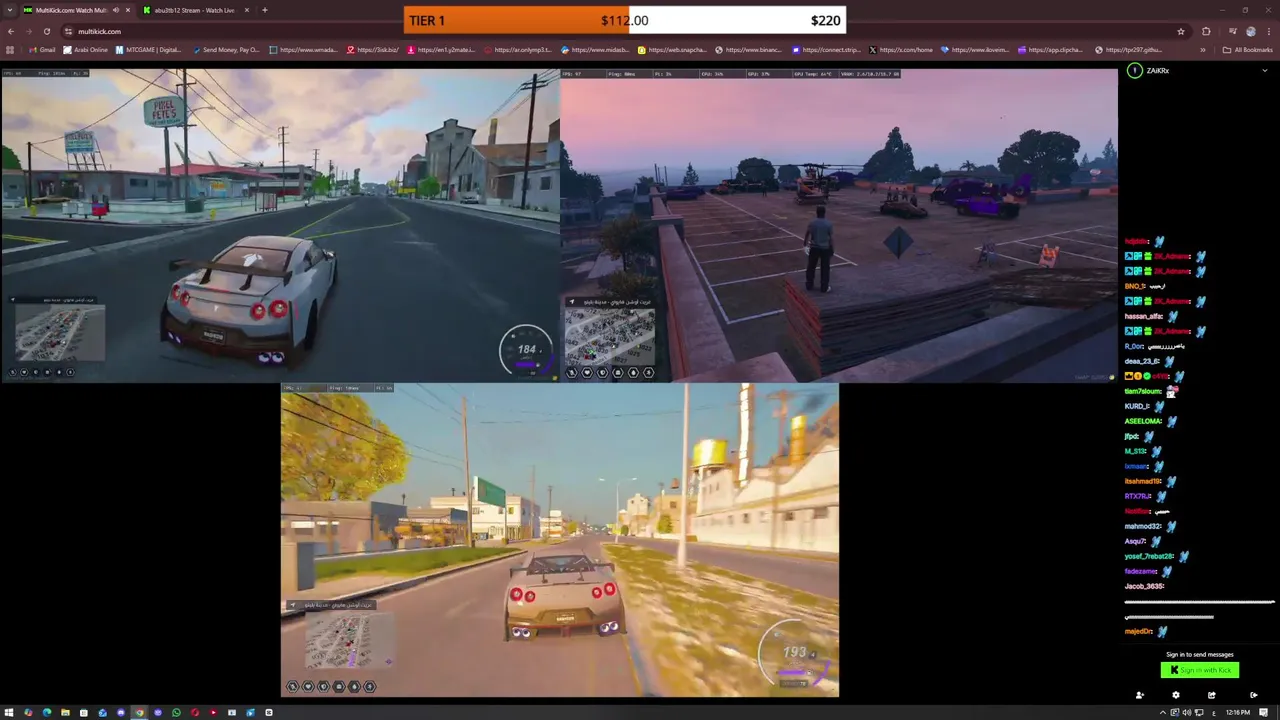The height and width of the screenshot is (720, 1280).
Task: Open the connect.stripe bookmark
Action: pyautogui.click(x=826, y=49)
